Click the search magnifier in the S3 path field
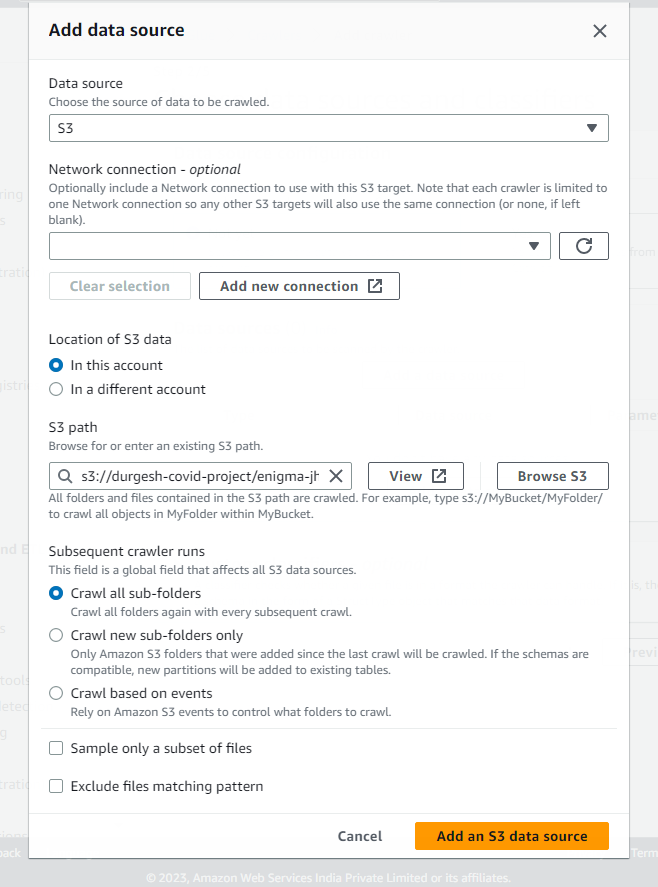658x887 pixels. [64, 475]
